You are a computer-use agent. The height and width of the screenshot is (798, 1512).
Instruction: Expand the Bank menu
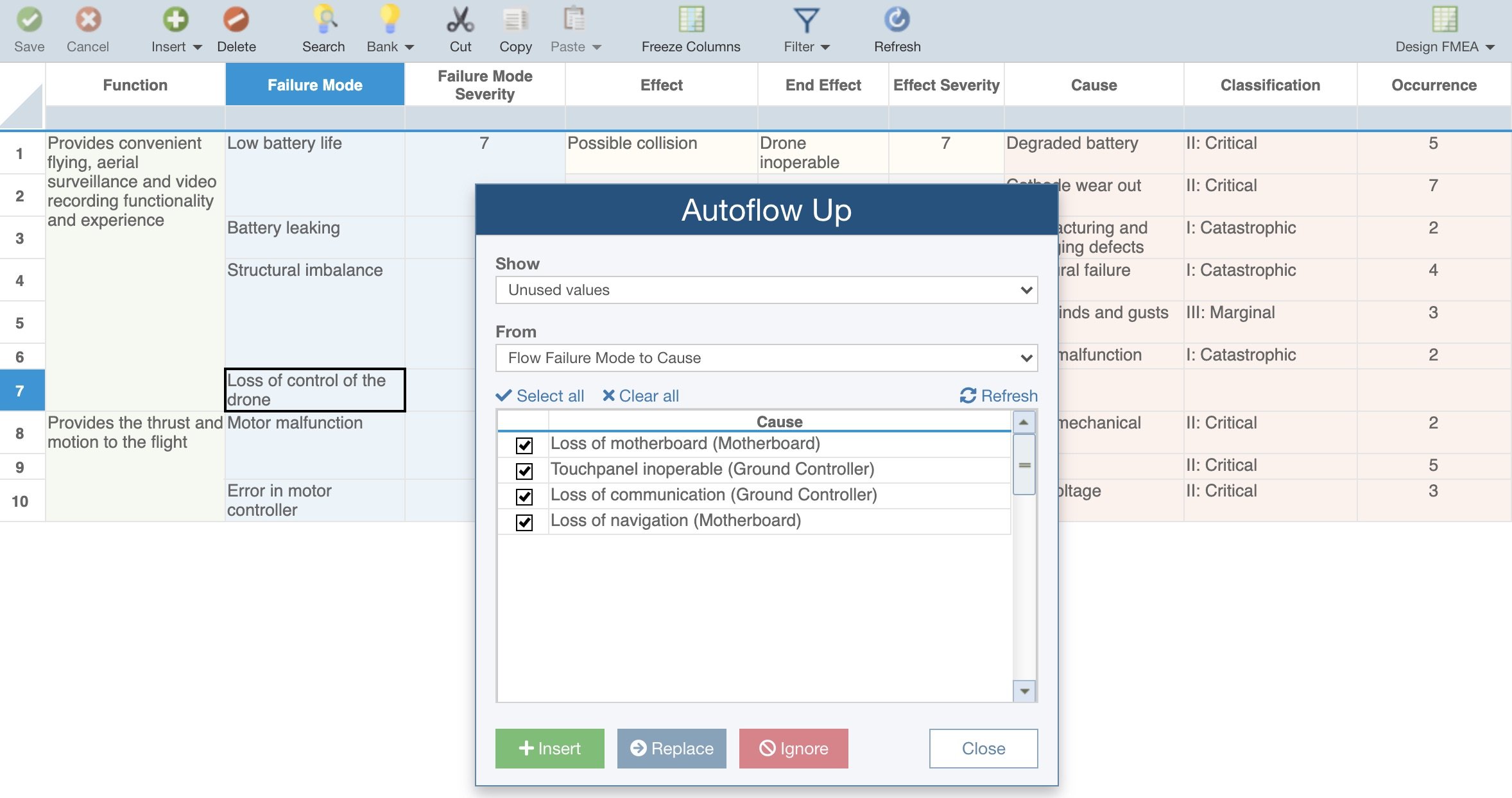pos(409,46)
